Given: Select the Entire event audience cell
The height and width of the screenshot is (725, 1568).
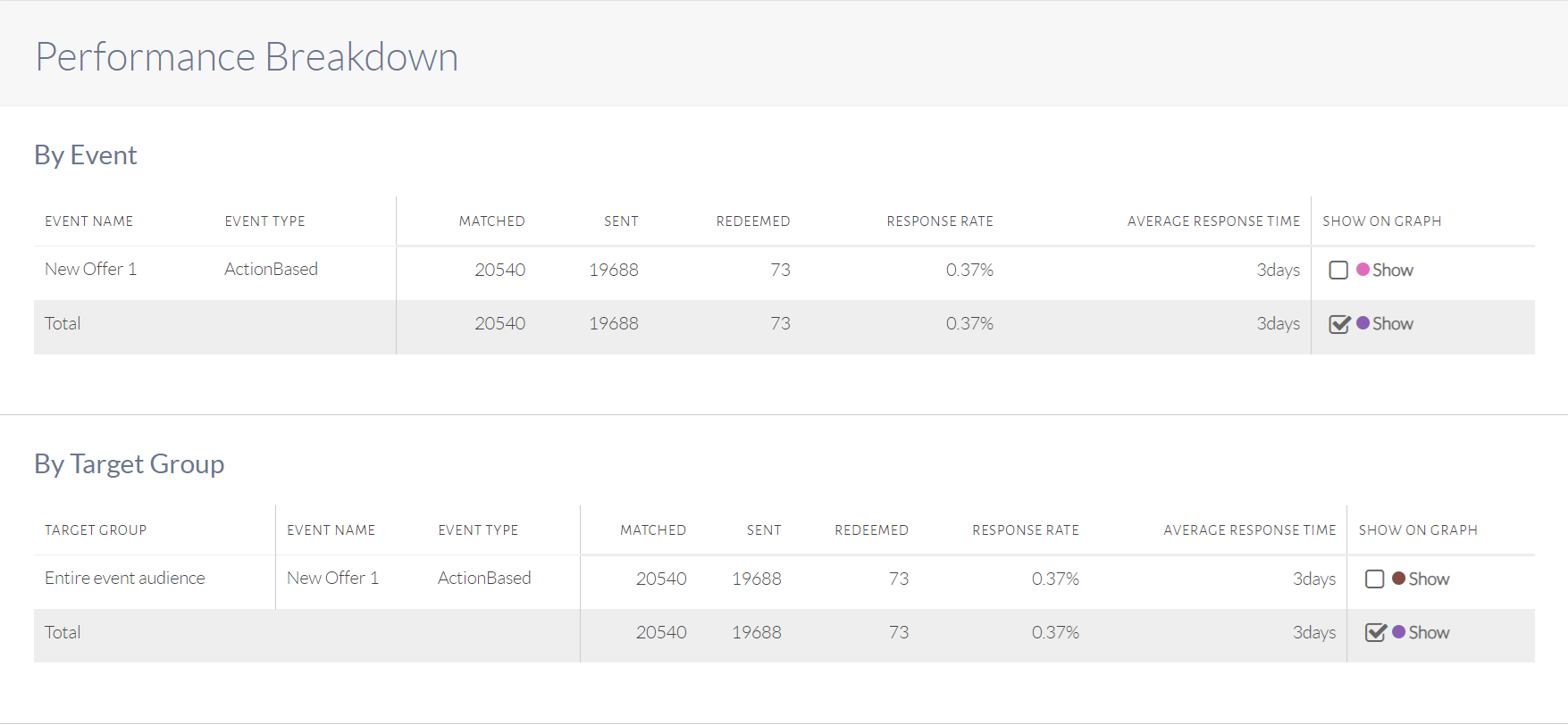Looking at the screenshot, I should 125,579.
